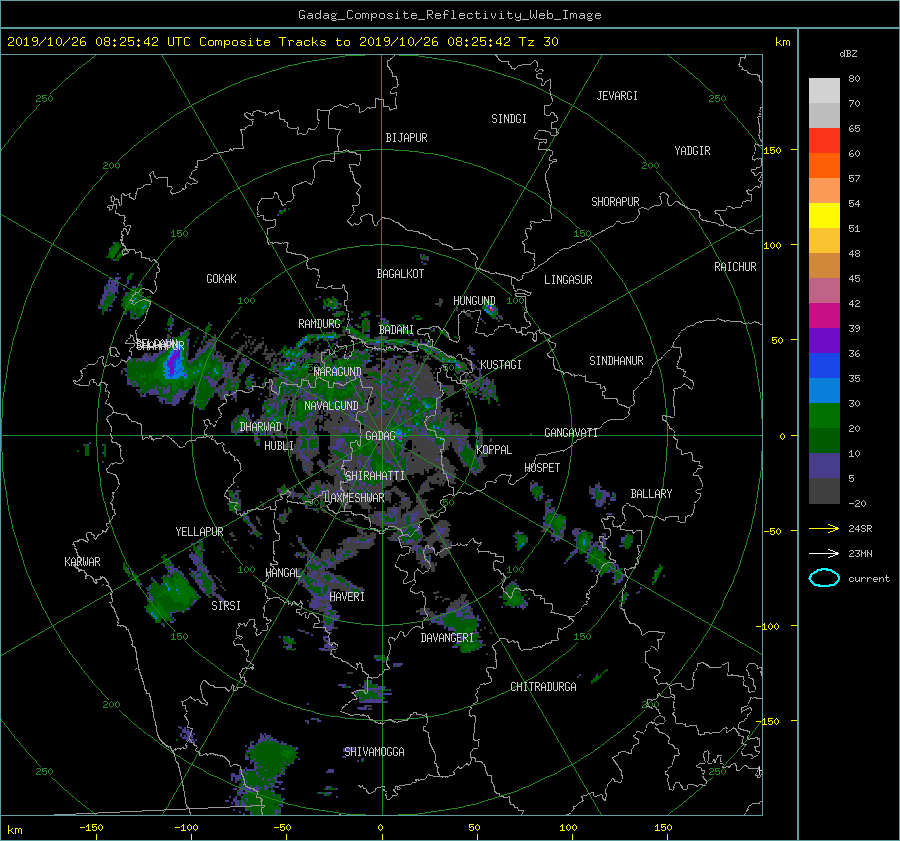Click the 24SR legend label
The image size is (900, 841).
pyautogui.click(x=860, y=528)
